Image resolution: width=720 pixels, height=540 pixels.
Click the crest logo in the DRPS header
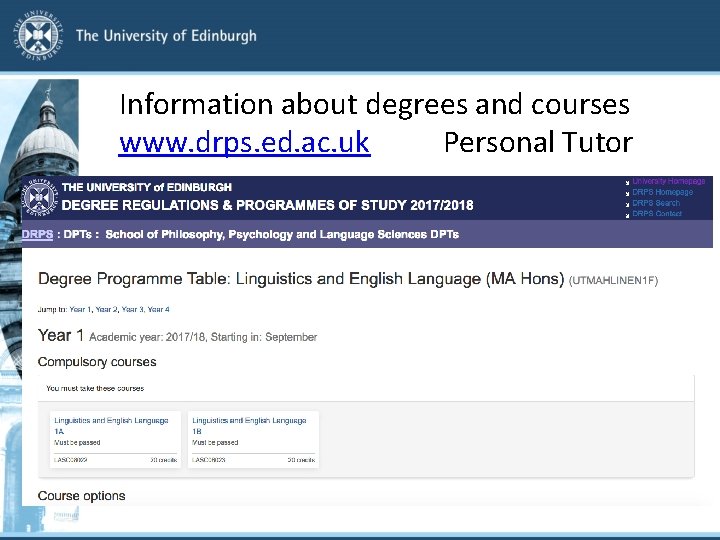40,197
